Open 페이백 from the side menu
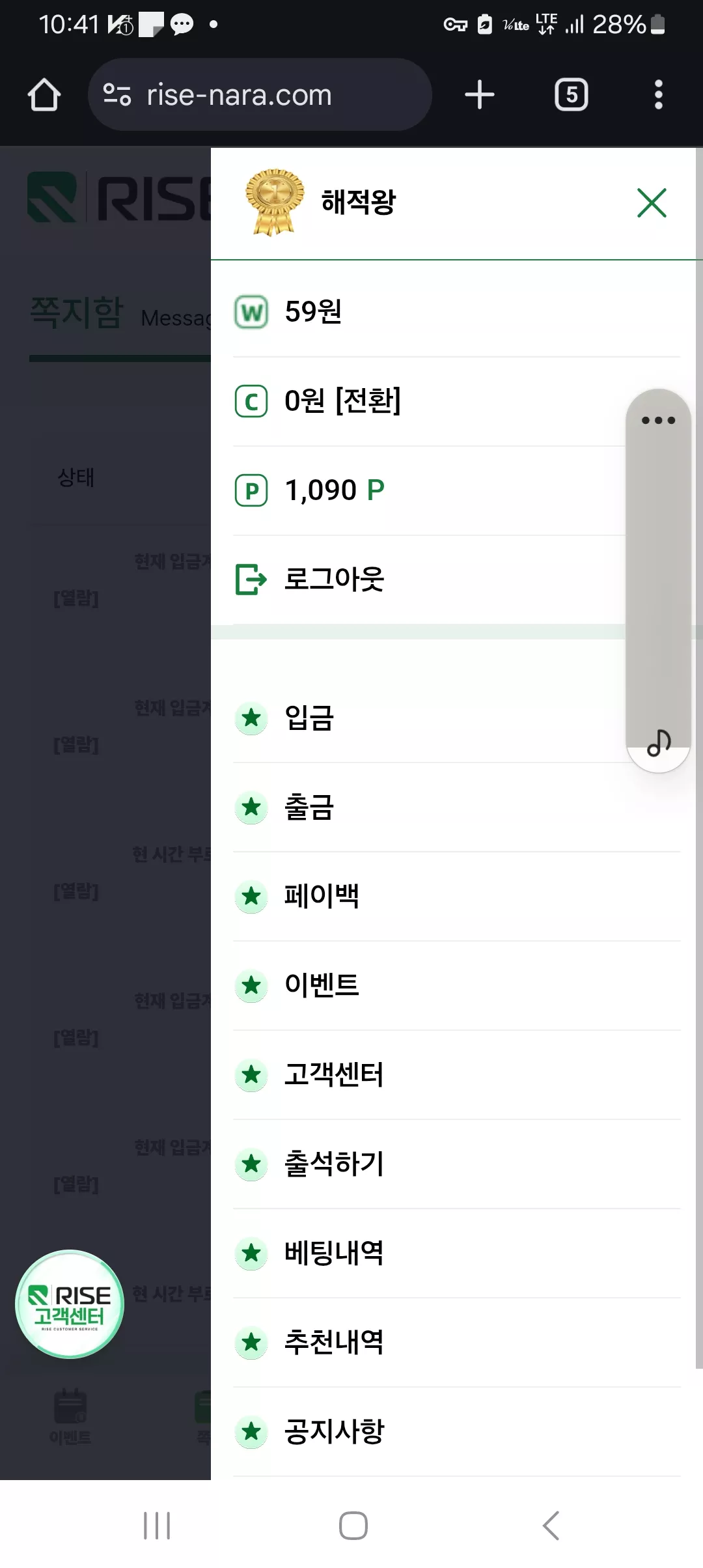Screen dimensions: 703x1568 point(457,897)
